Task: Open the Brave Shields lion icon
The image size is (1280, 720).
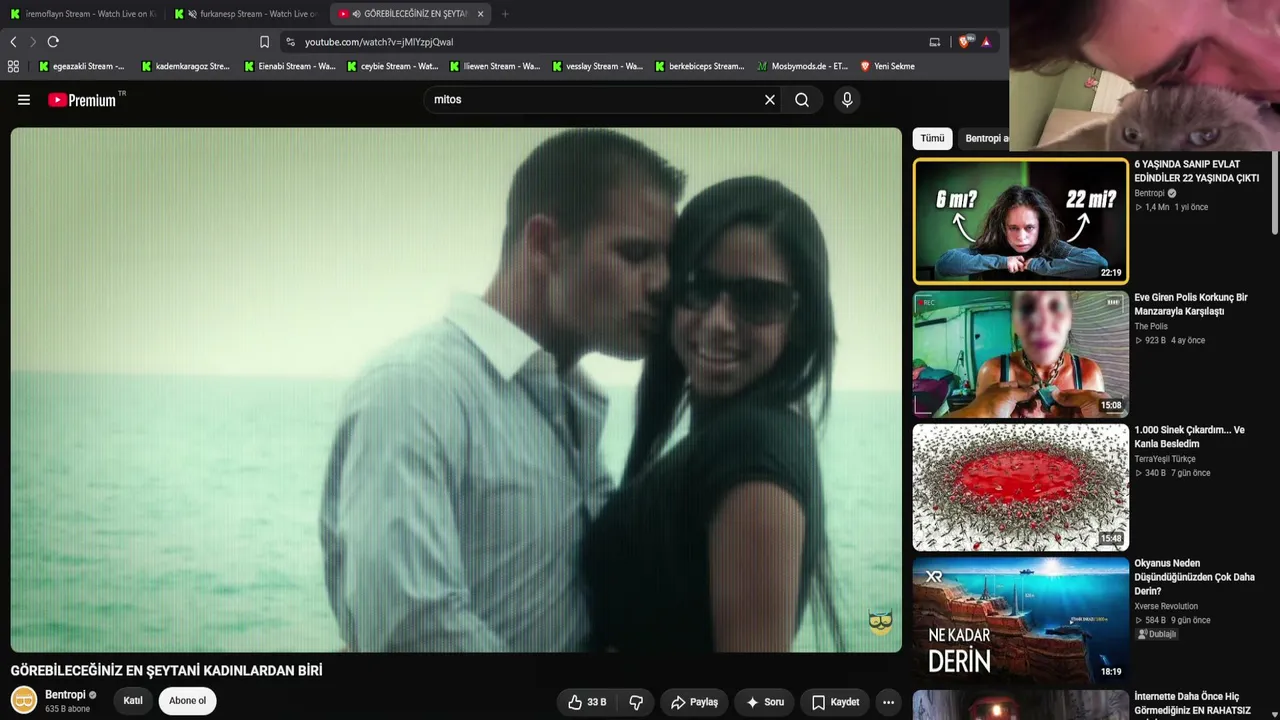Action: [965, 42]
